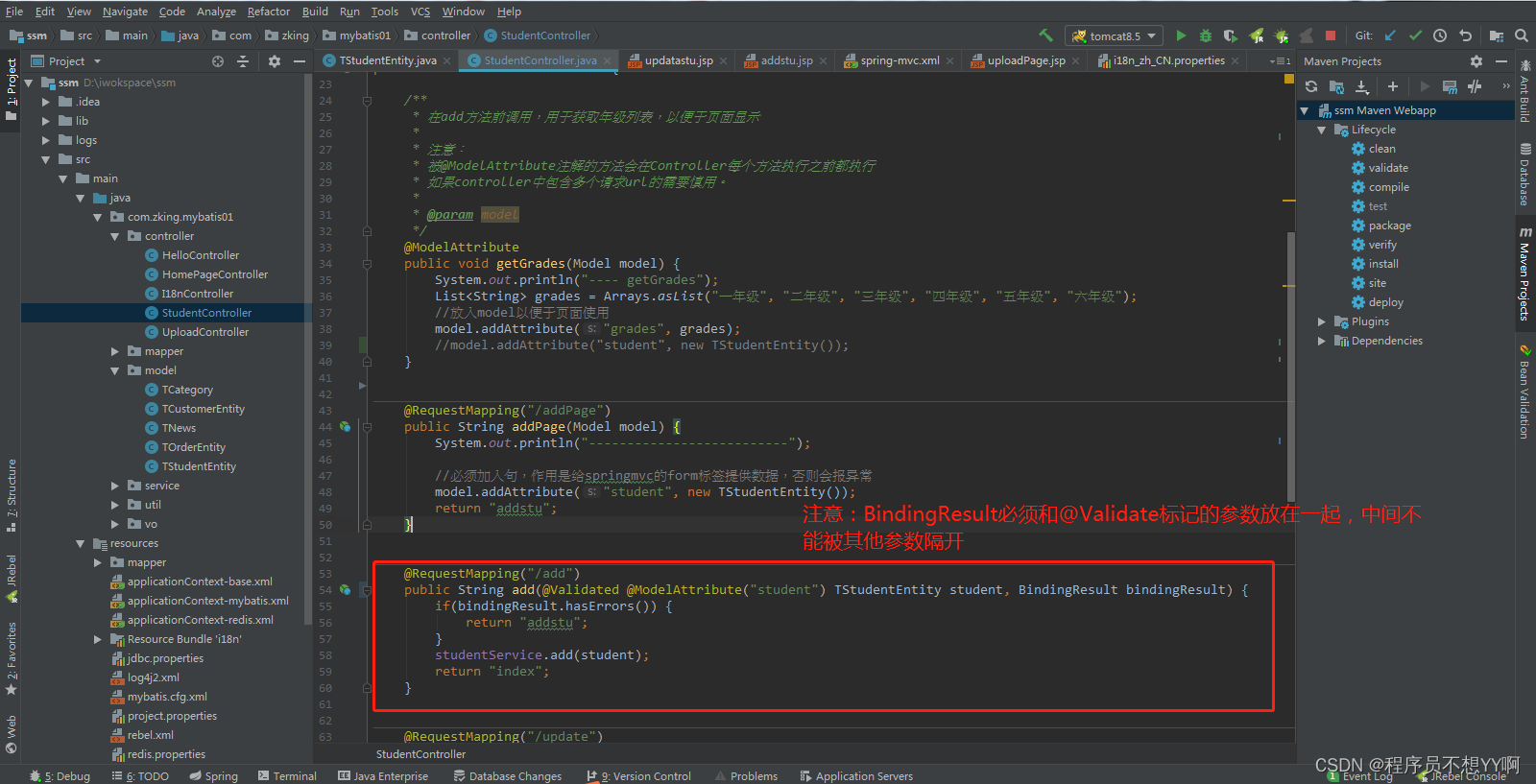Stop the running application, red square
This screenshot has width=1536, height=784.
click(x=1331, y=36)
